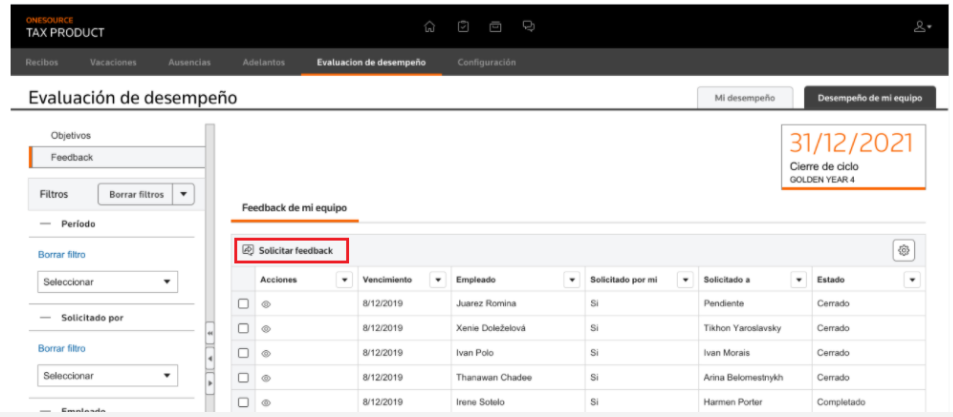Open the user profile menu icon
The image size is (953, 417).
[x=923, y=27]
